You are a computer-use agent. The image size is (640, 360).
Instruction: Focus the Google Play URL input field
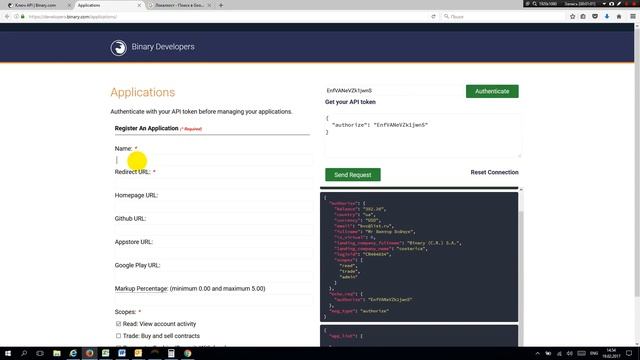[x=213, y=276]
